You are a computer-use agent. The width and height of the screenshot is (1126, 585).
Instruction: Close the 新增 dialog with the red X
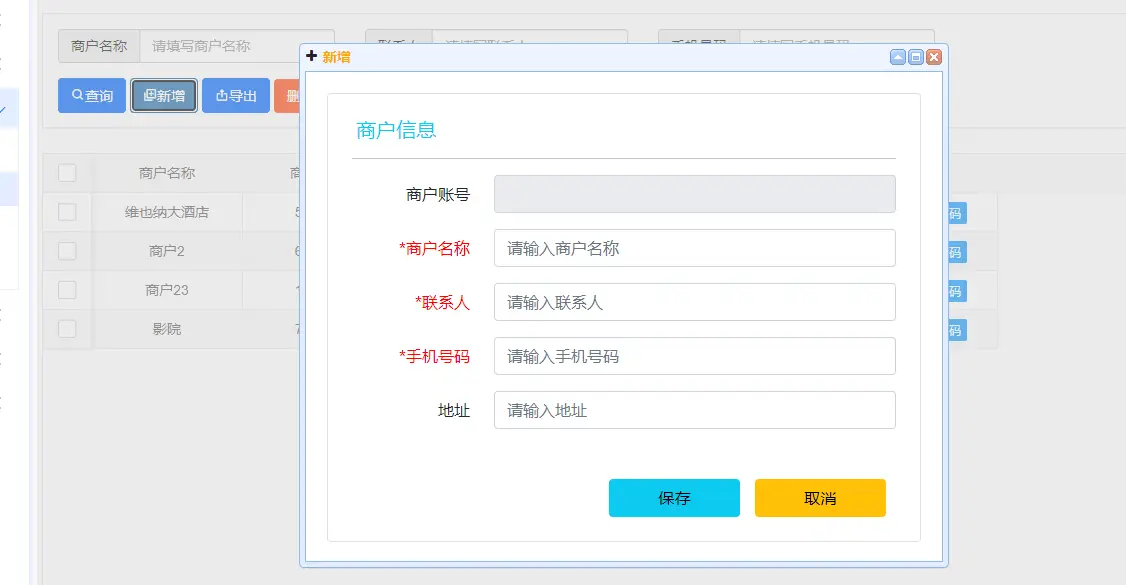click(934, 57)
